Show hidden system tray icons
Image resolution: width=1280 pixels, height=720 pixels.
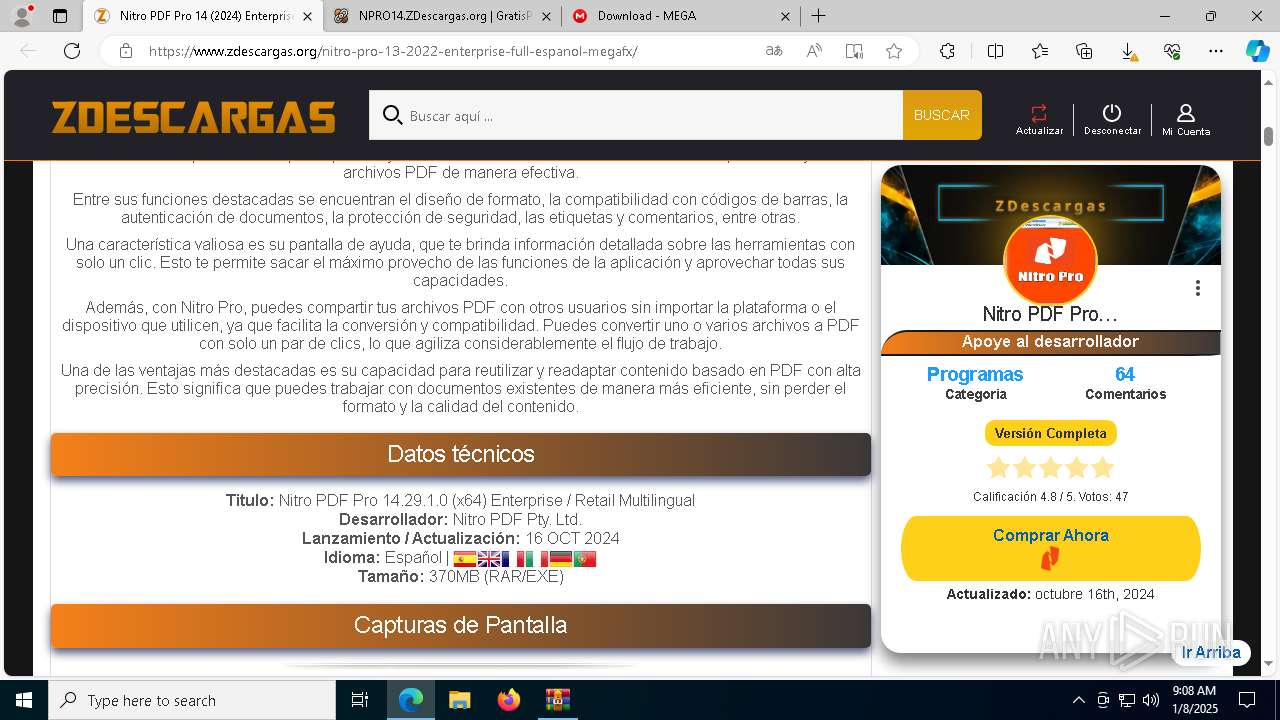pyautogui.click(x=1078, y=700)
